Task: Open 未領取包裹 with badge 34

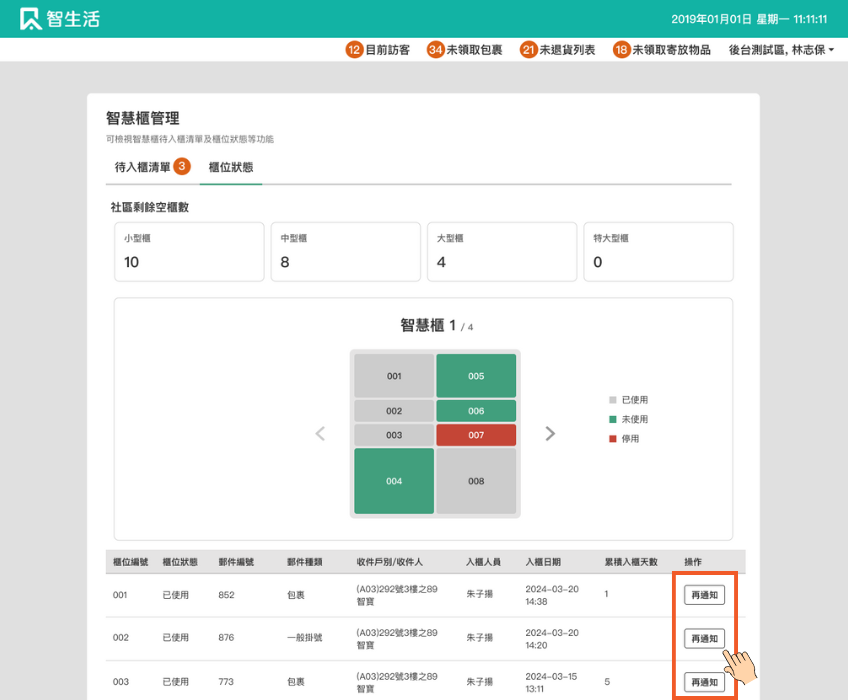Action: click(465, 49)
